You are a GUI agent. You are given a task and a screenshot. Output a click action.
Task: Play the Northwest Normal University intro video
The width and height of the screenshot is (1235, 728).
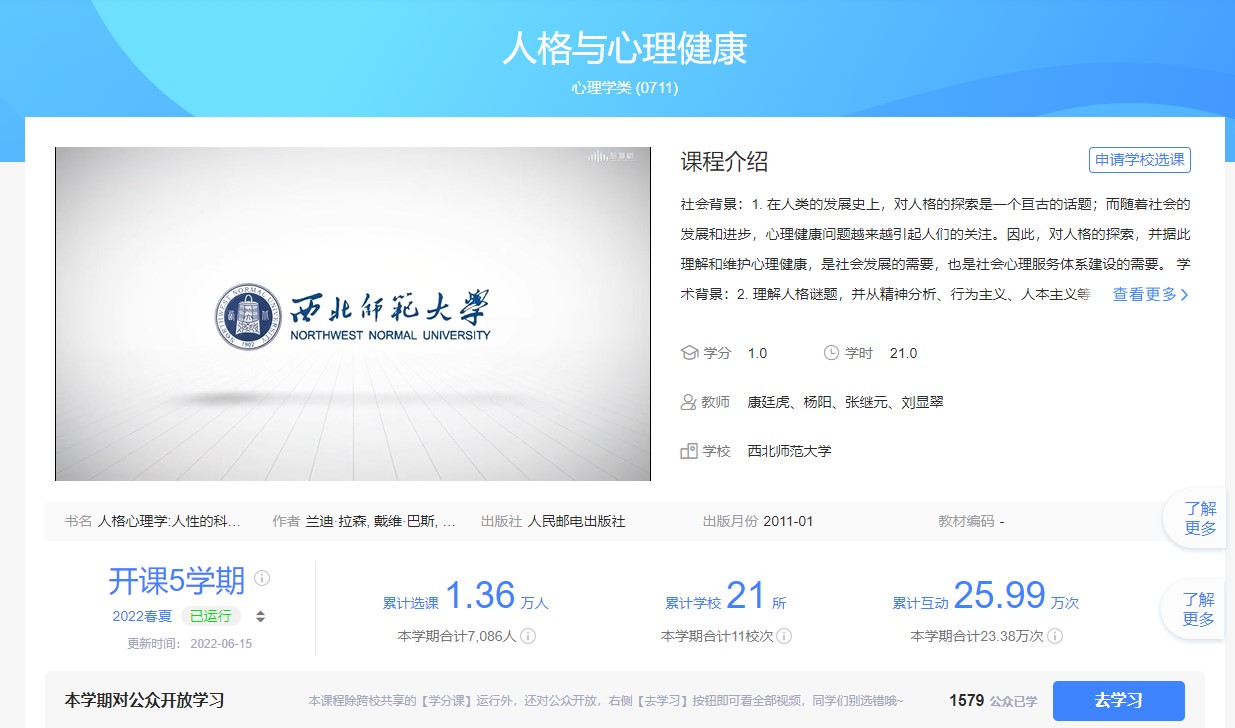coord(353,314)
